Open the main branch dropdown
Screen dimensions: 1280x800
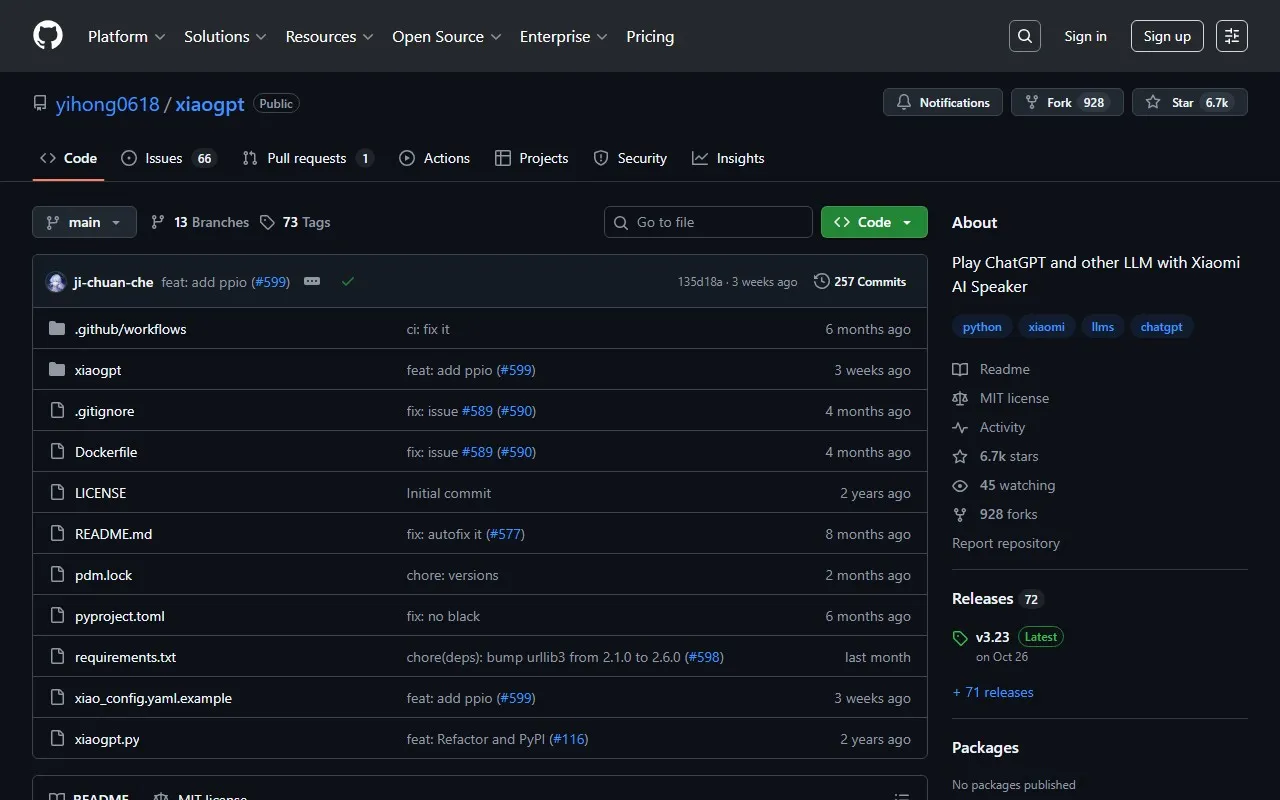84,222
